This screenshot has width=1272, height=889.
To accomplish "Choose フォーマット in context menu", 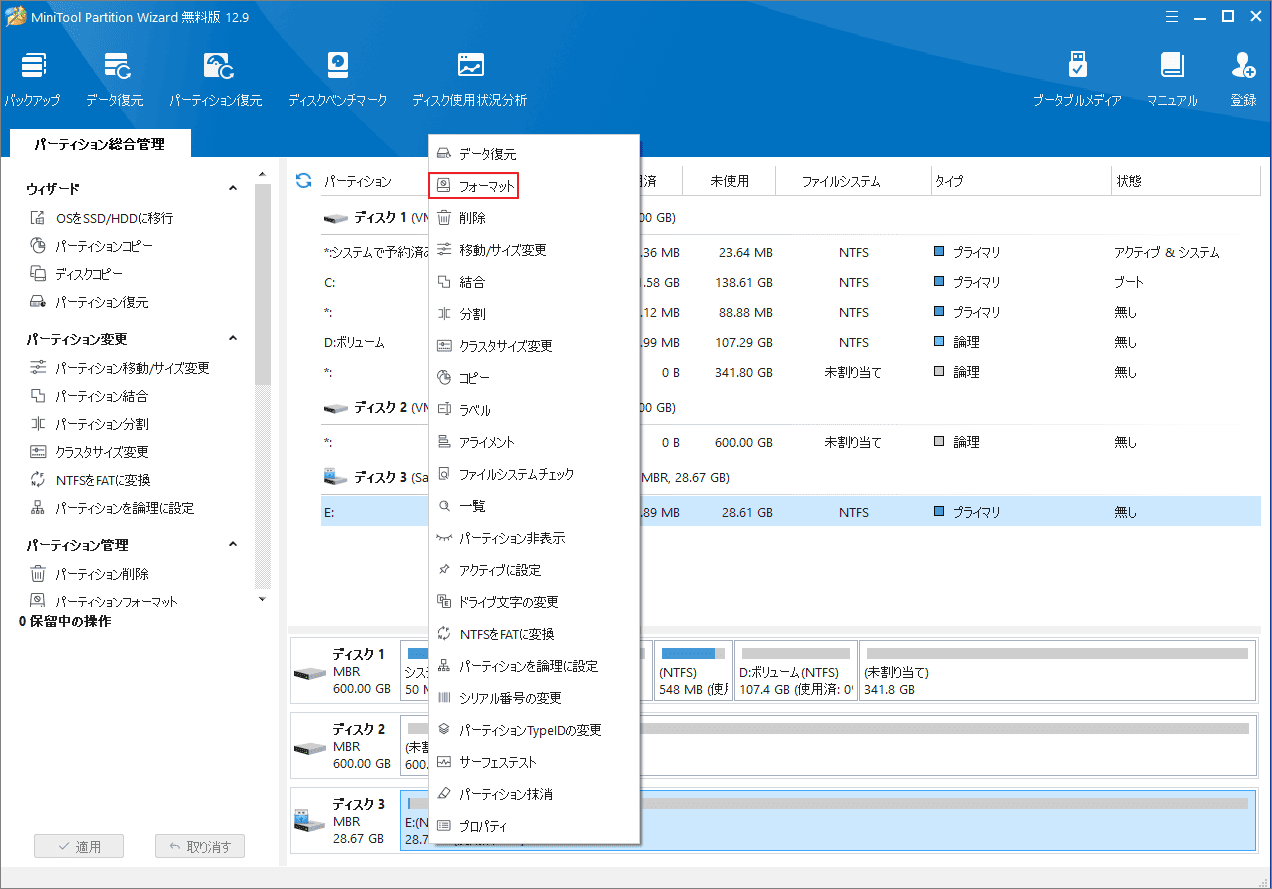I will 472,186.
